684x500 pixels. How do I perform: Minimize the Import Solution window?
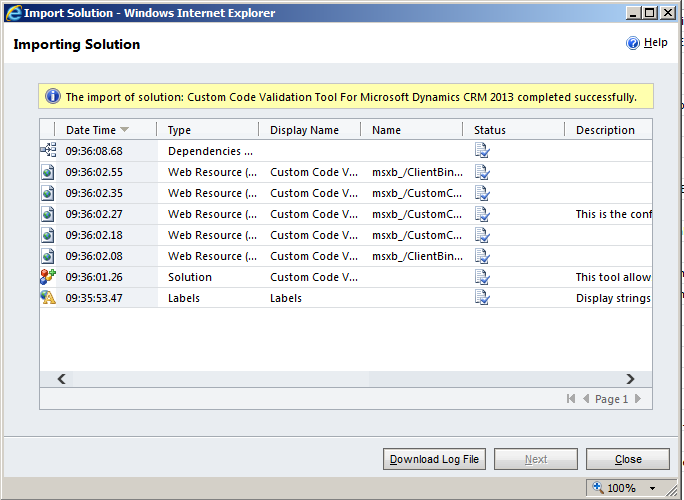[x=634, y=13]
